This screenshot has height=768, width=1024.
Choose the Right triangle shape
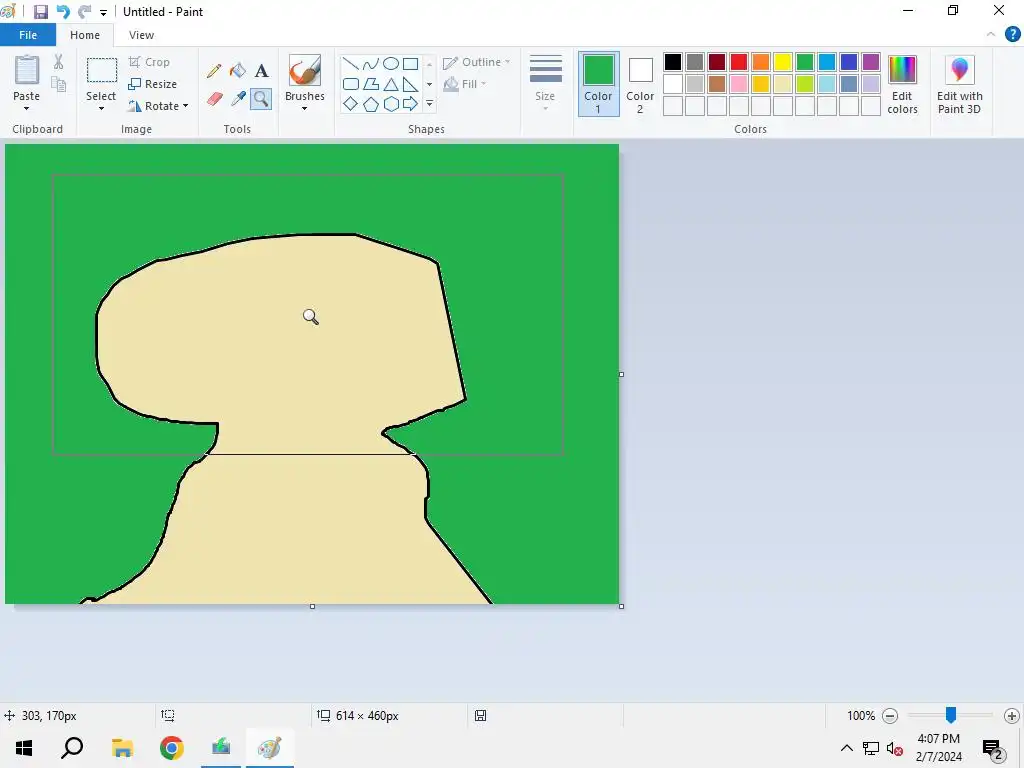coord(410,84)
